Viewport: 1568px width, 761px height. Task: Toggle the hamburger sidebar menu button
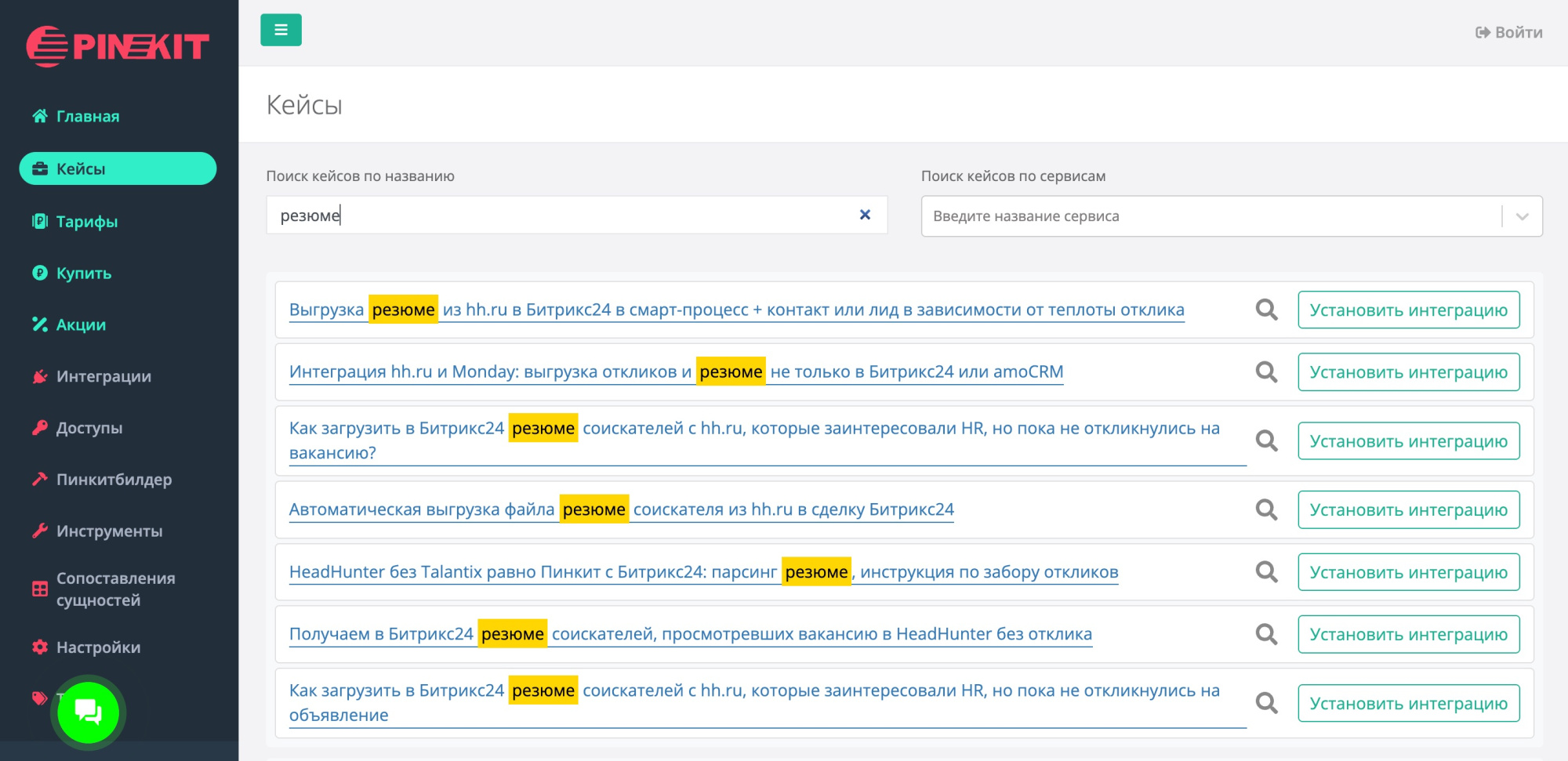(281, 31)
